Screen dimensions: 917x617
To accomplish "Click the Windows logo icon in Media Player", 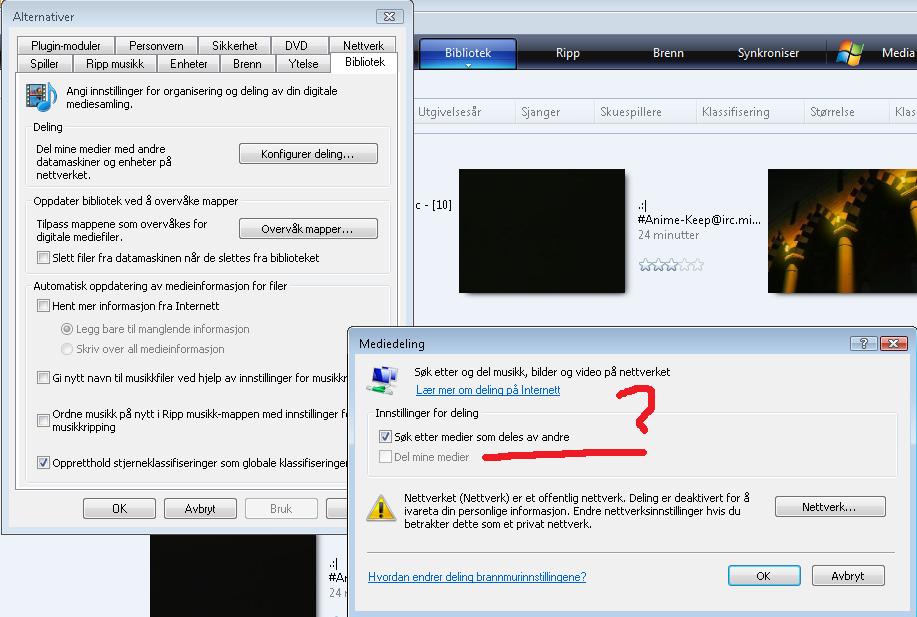I will point(850,53).
